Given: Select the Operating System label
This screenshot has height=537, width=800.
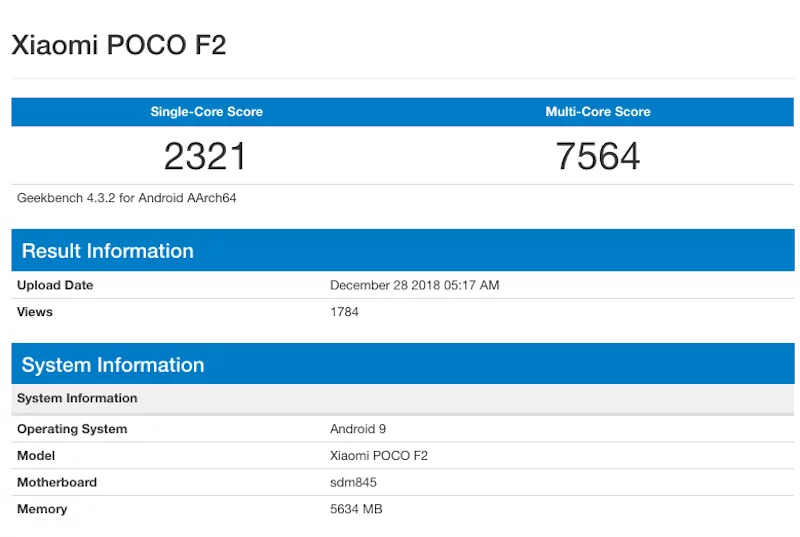Looking at the screenshot, I should (72, 429).
